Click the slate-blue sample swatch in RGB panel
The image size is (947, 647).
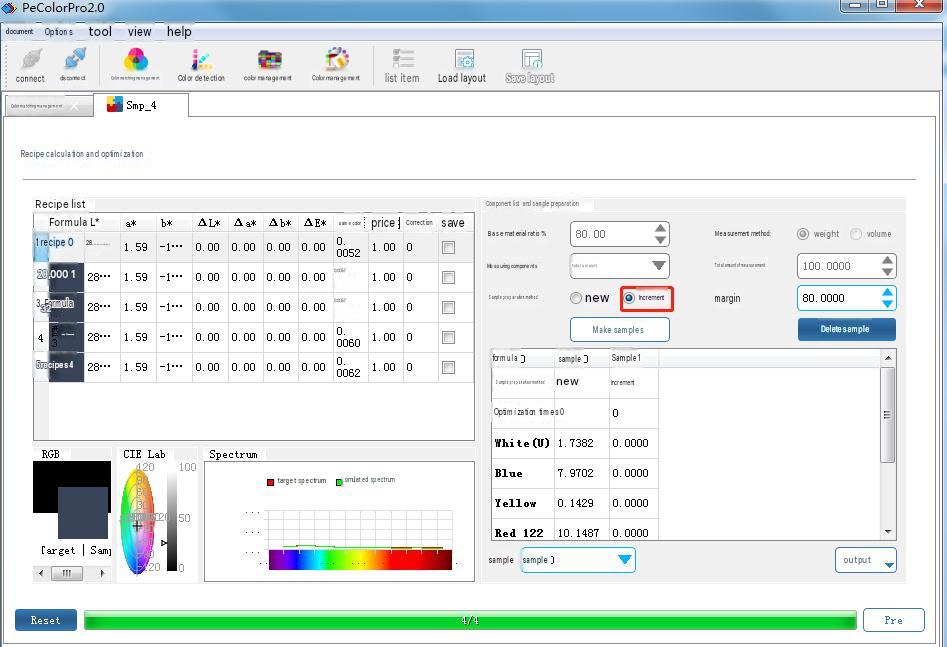pyautogui.click(x=83, y=513)
